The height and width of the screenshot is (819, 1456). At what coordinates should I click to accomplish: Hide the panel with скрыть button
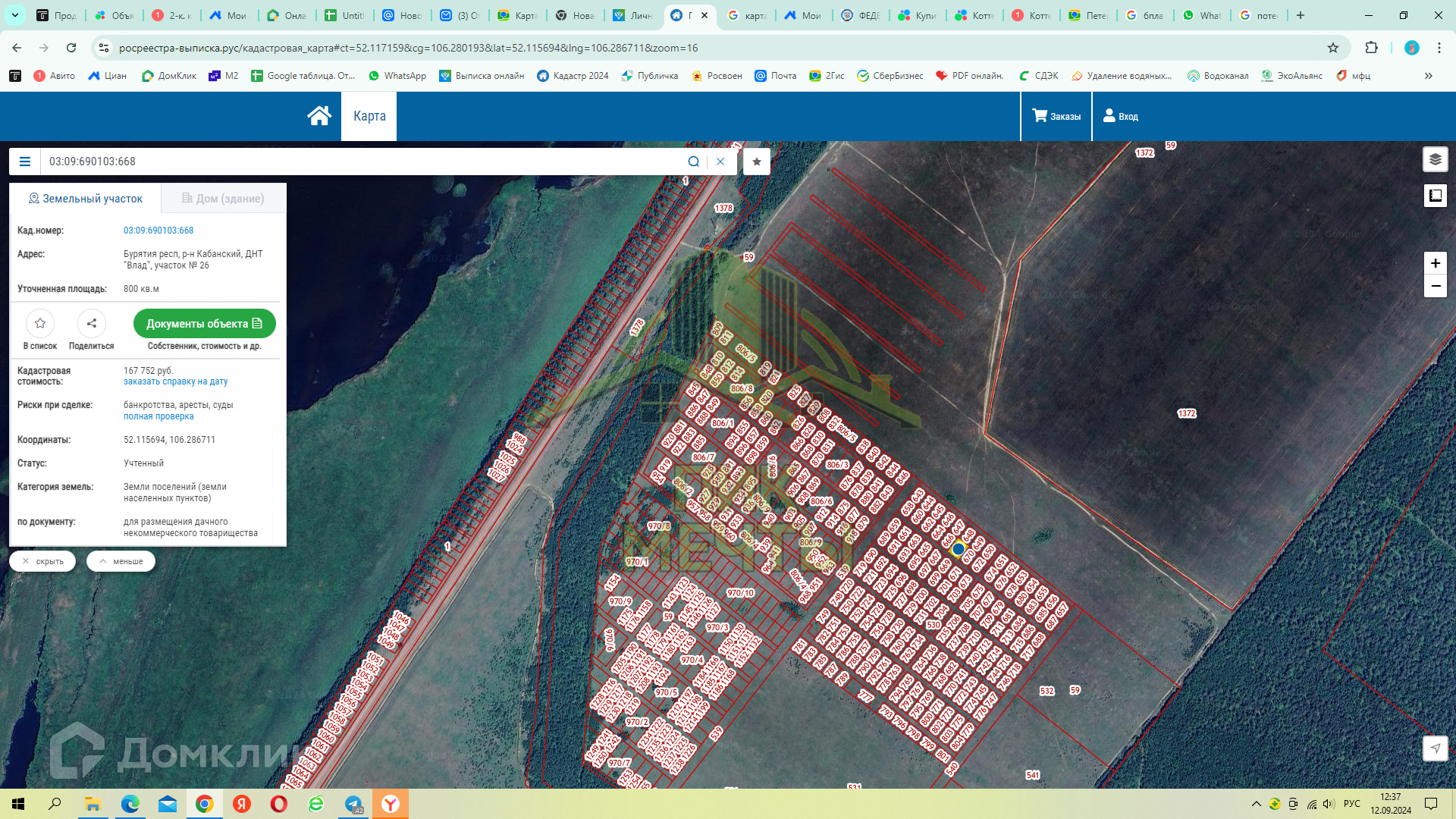tap(42, 561)
